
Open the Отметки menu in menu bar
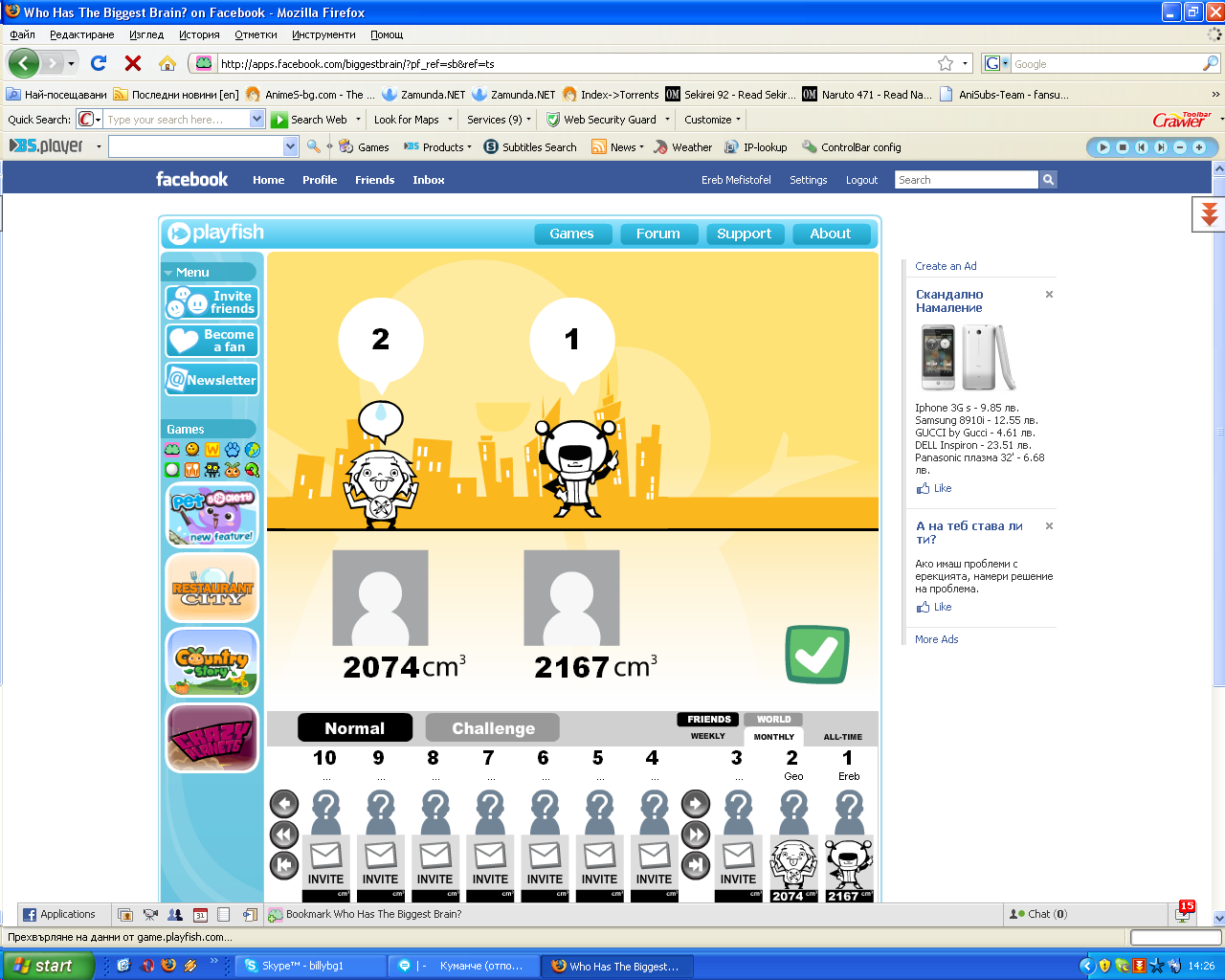coord(256,34)
